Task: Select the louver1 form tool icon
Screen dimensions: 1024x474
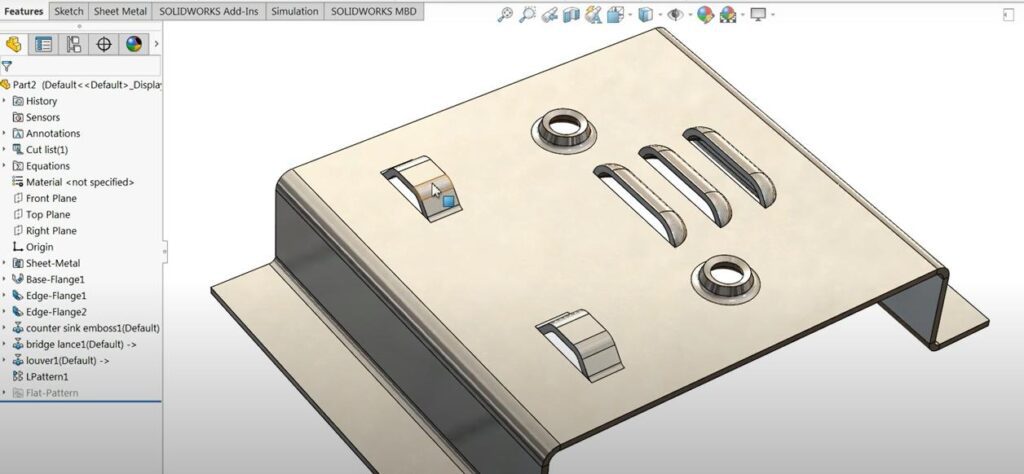Action: [18, 360]
